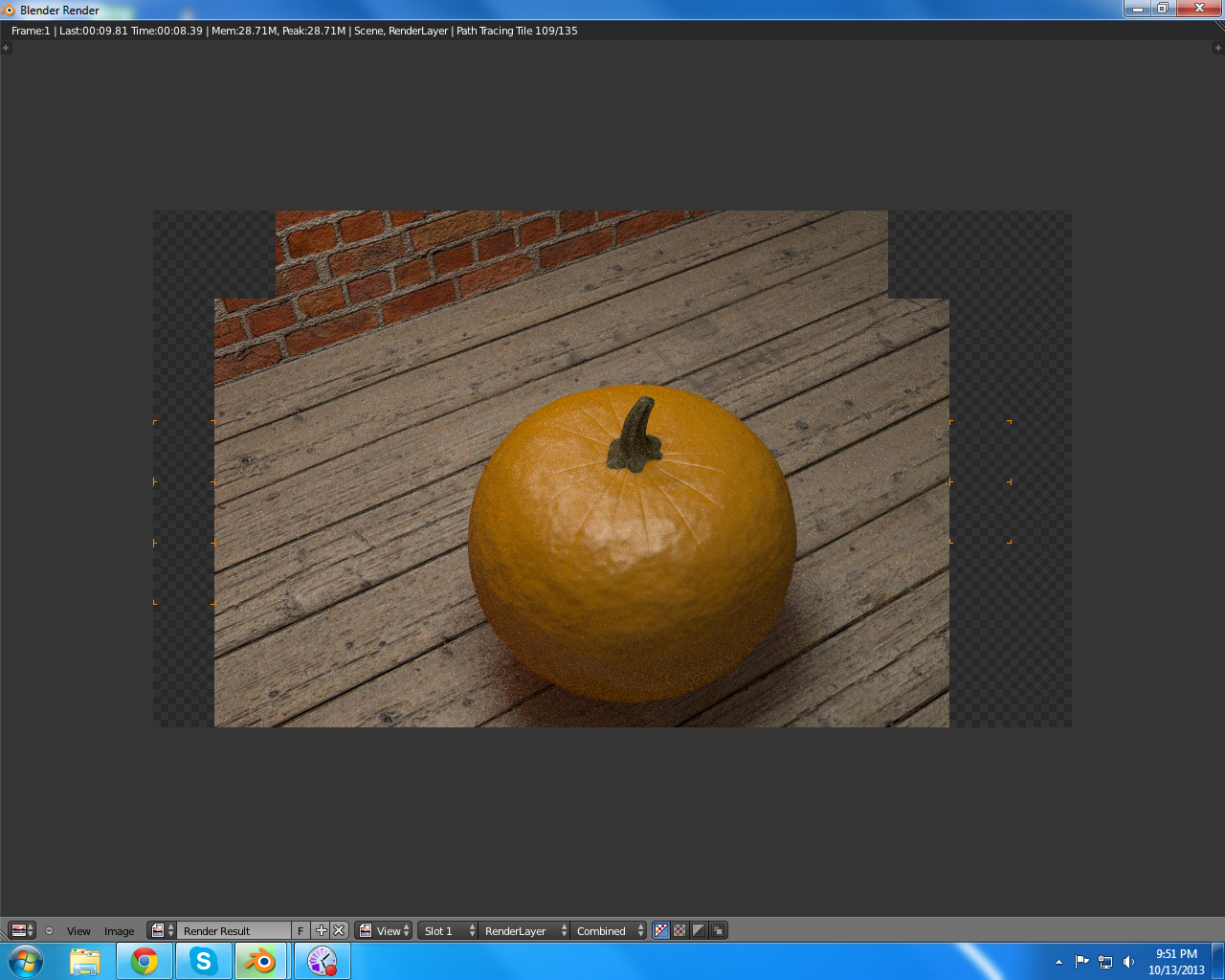Open the View menu in header
1225x980 pixels.
[x=78, y=931]
